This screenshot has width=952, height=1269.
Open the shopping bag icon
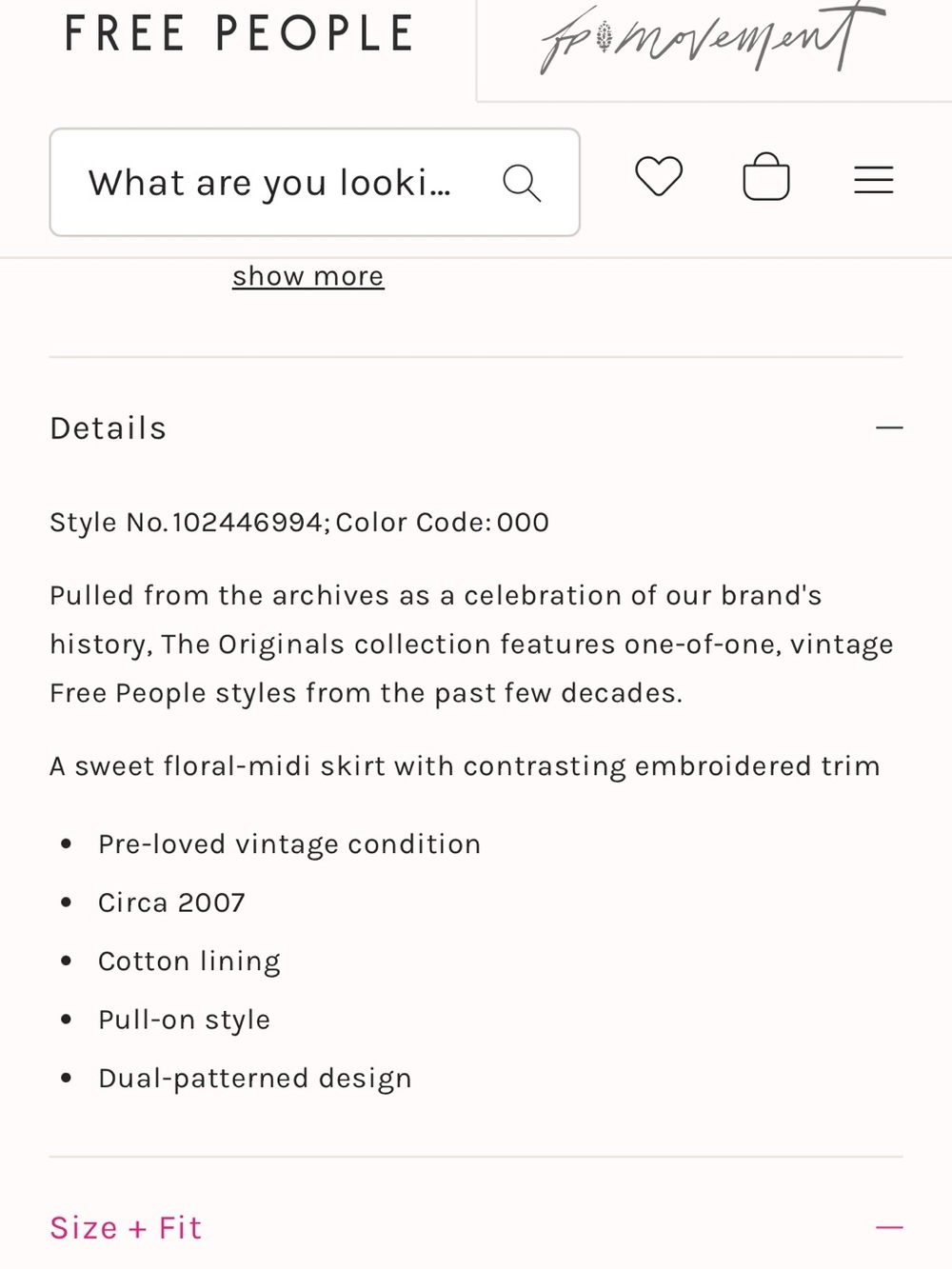click(x=766, y=177)
